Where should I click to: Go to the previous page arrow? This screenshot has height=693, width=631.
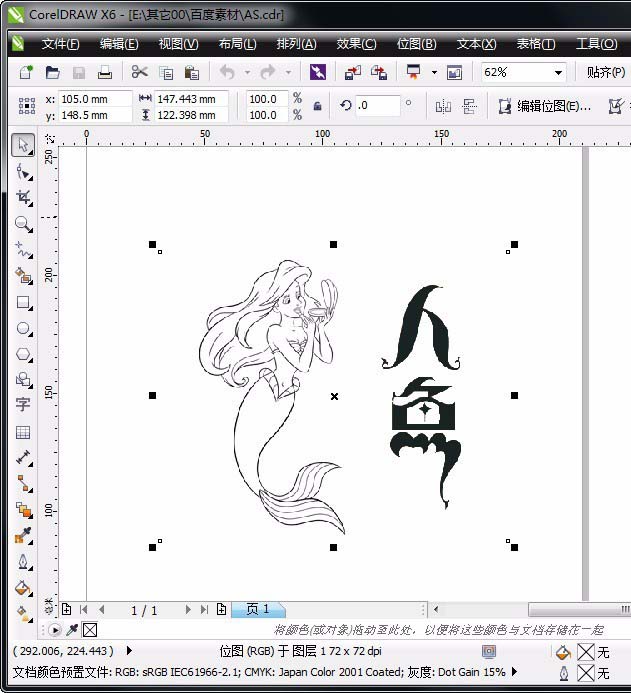(x=102, y=610)
